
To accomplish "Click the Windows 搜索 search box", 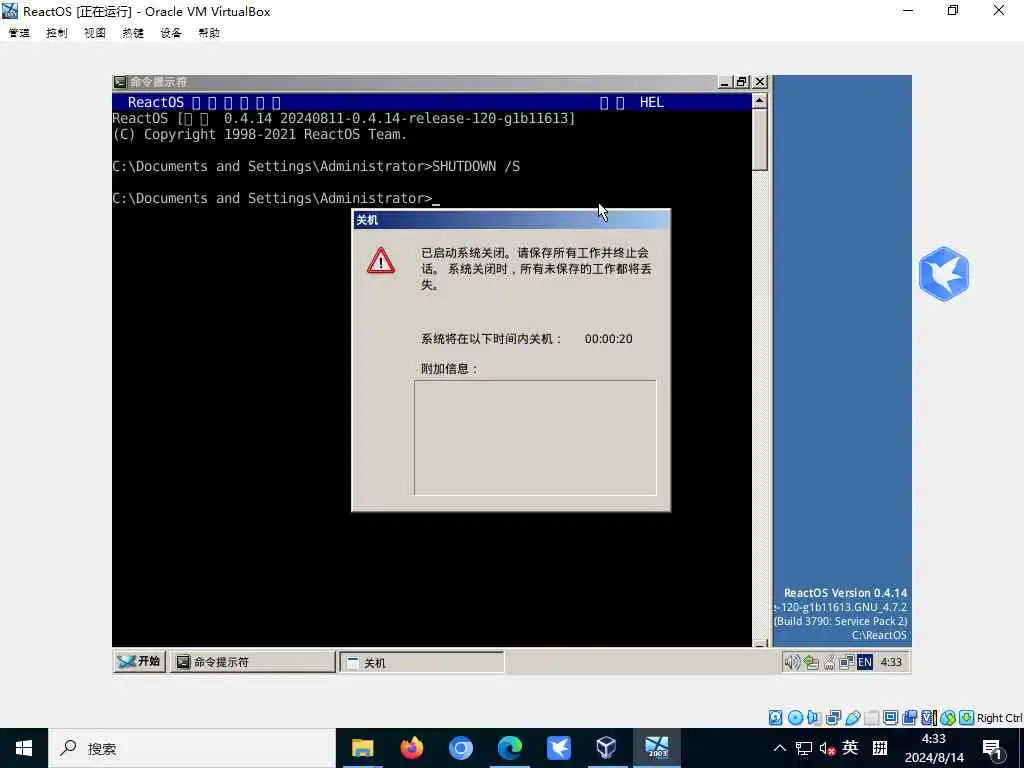I will coord(192,748).
